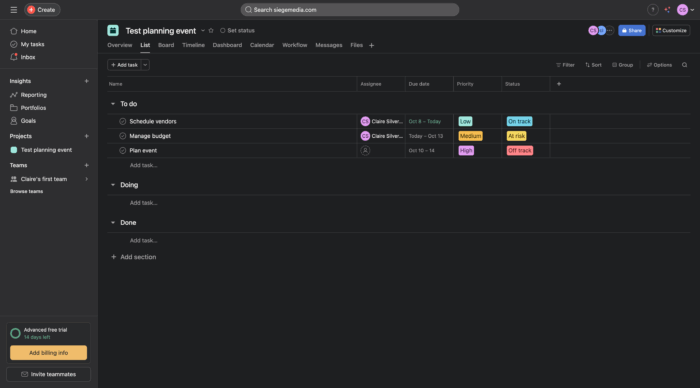Screen dimensions: 700x388
Task: Mark Schedule vendors task complete
Action: click(x=122, y=121)
